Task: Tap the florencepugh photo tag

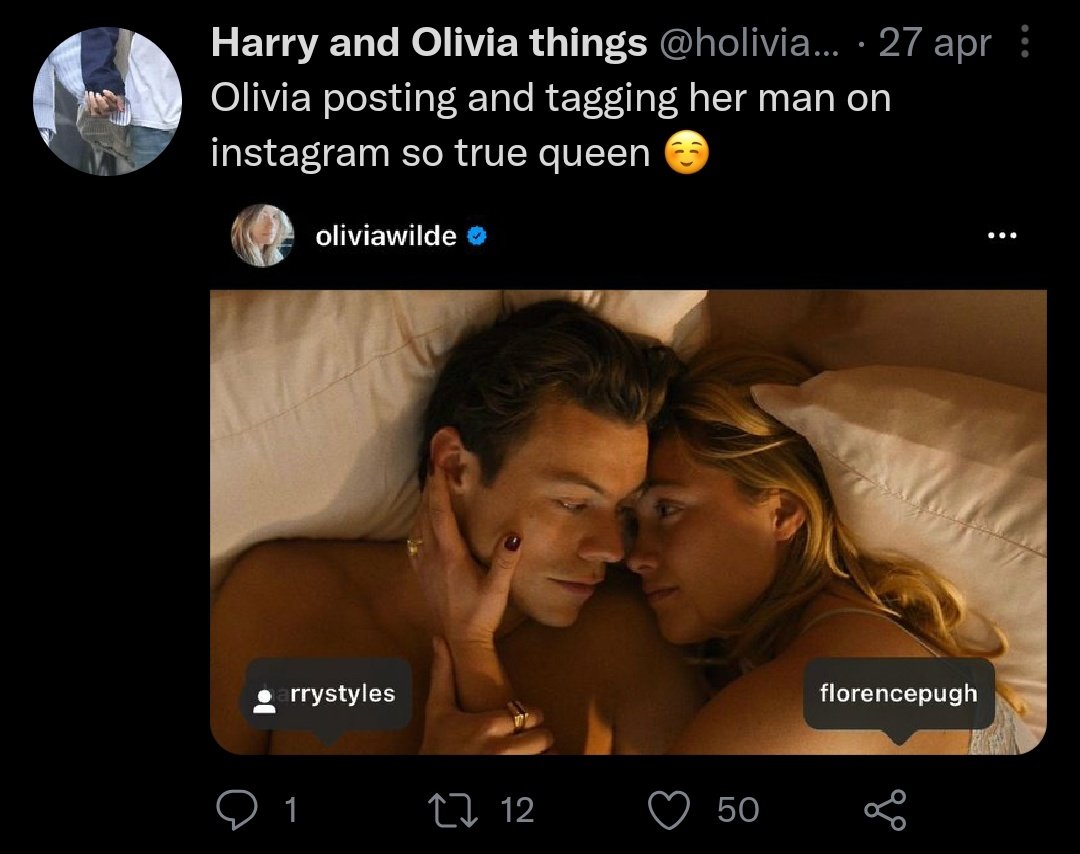Action: click(x=899, y=693)
